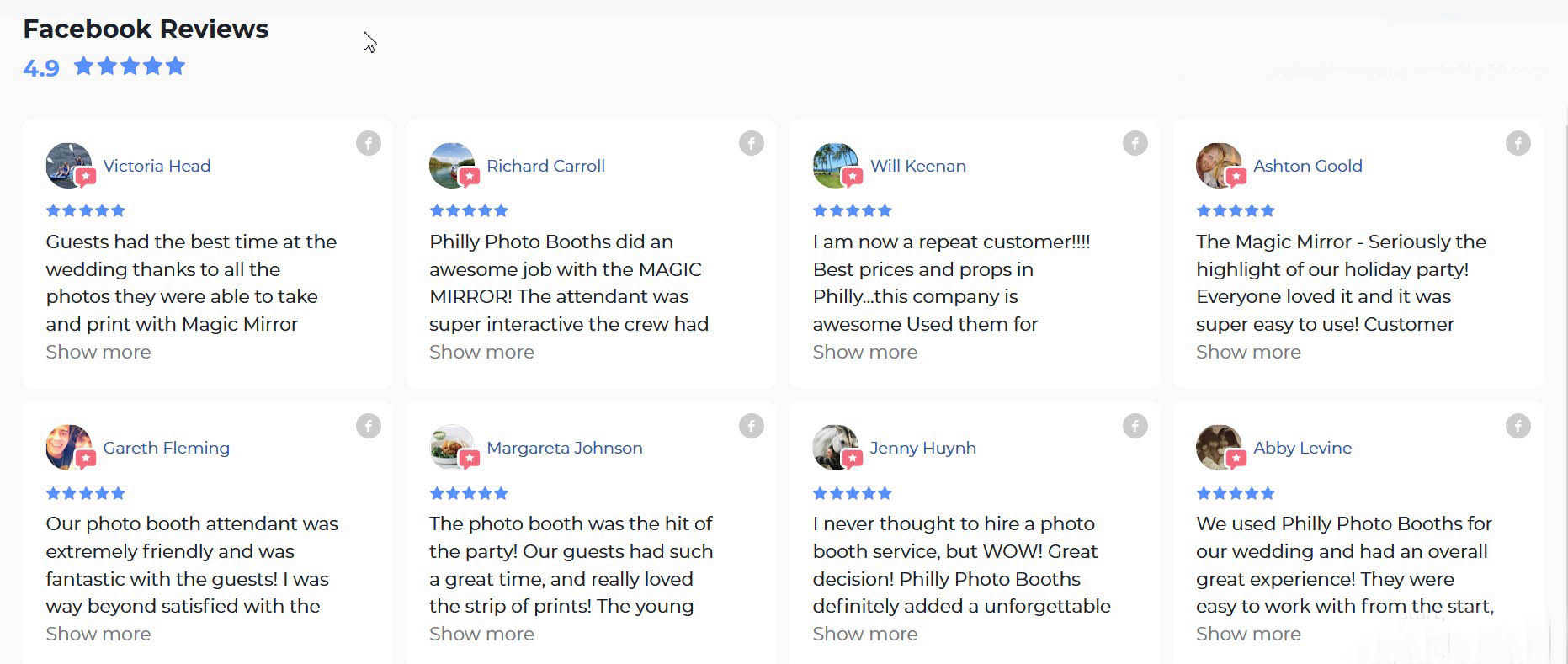Click the Facebook Reviews heading
This screenshot has width=1568, height=664.
(x=145, y=29)
